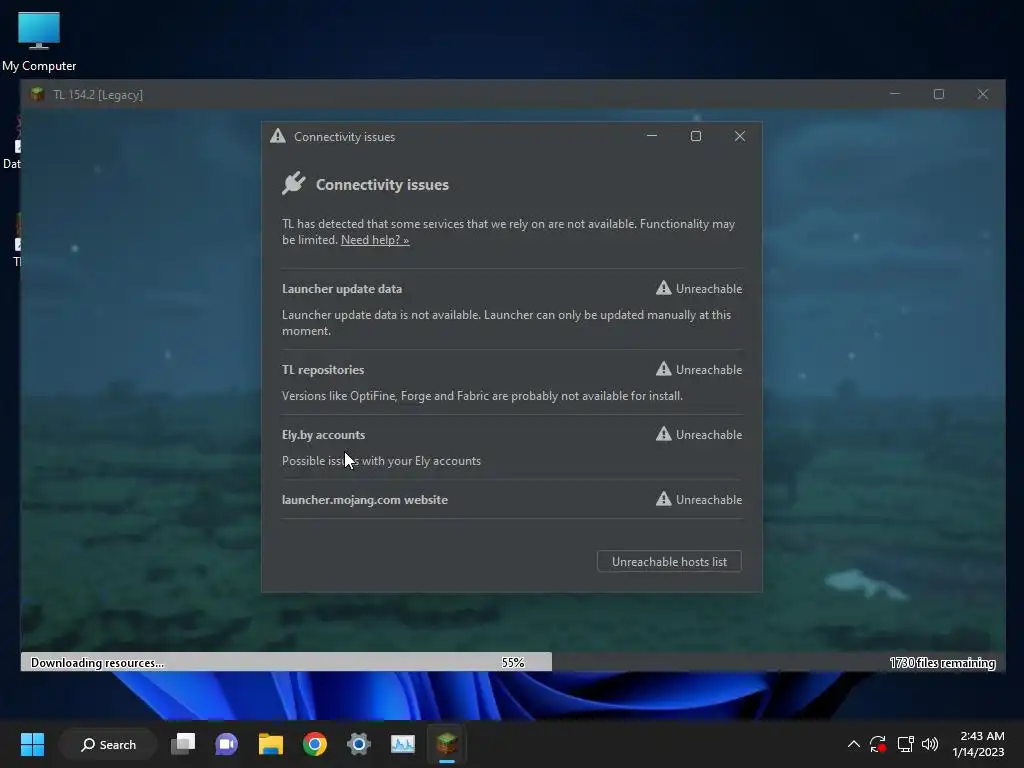Viewport: 1024px width, 768px height.
Task: Launch Google Chrome from taskbar
Action: [315, 744]
